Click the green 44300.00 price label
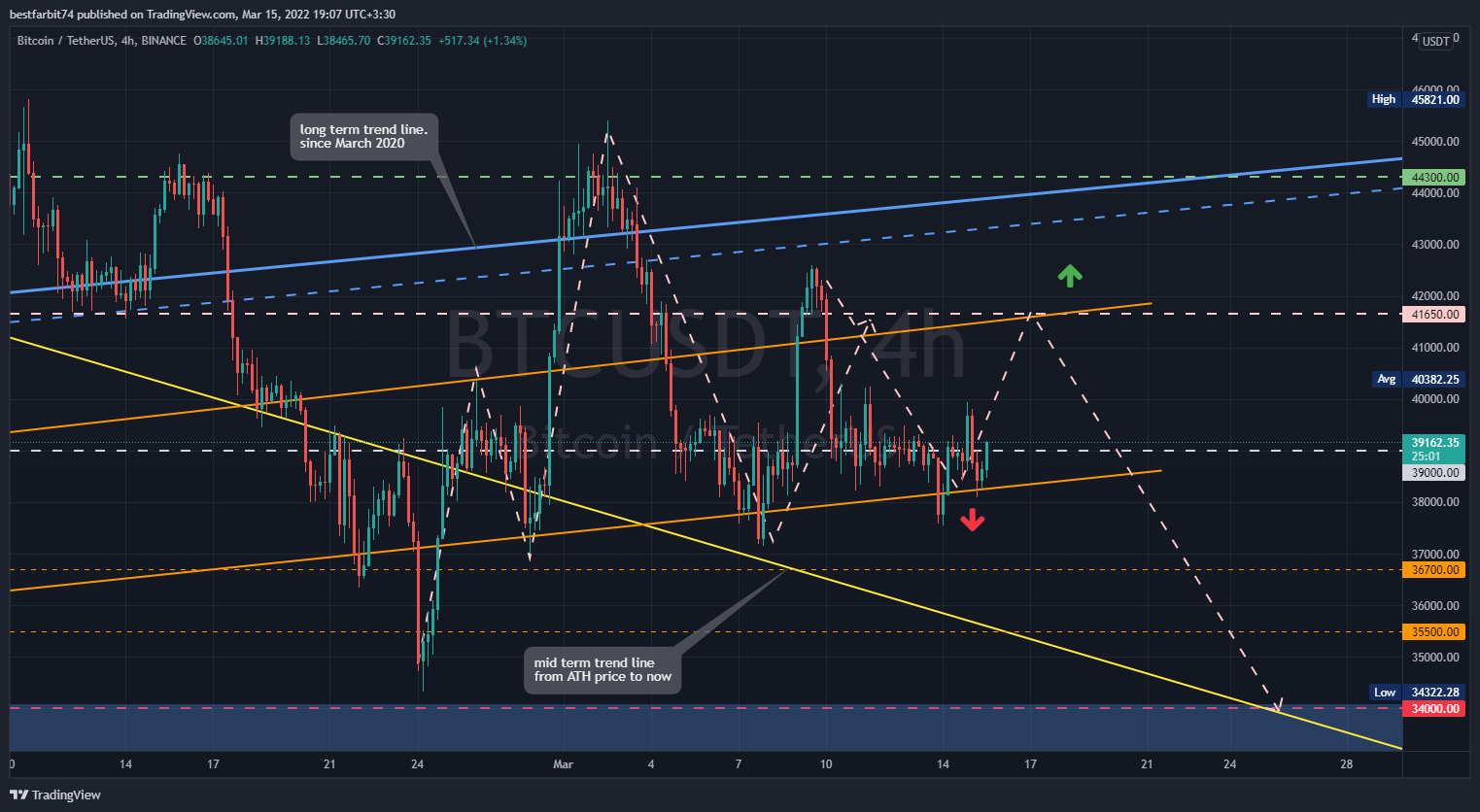This screenshot has height=812, width=1480. 1434,177
